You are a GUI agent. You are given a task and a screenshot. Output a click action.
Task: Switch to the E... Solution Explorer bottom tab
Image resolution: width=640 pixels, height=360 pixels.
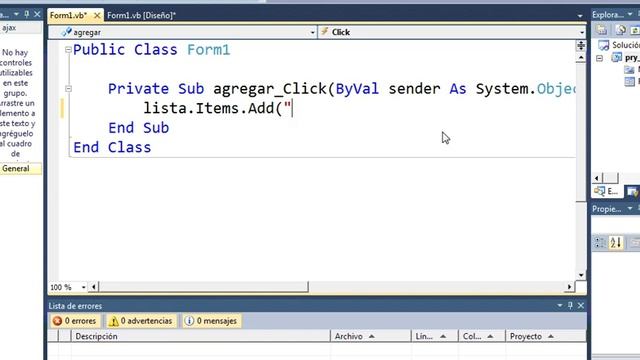(607, 191)
